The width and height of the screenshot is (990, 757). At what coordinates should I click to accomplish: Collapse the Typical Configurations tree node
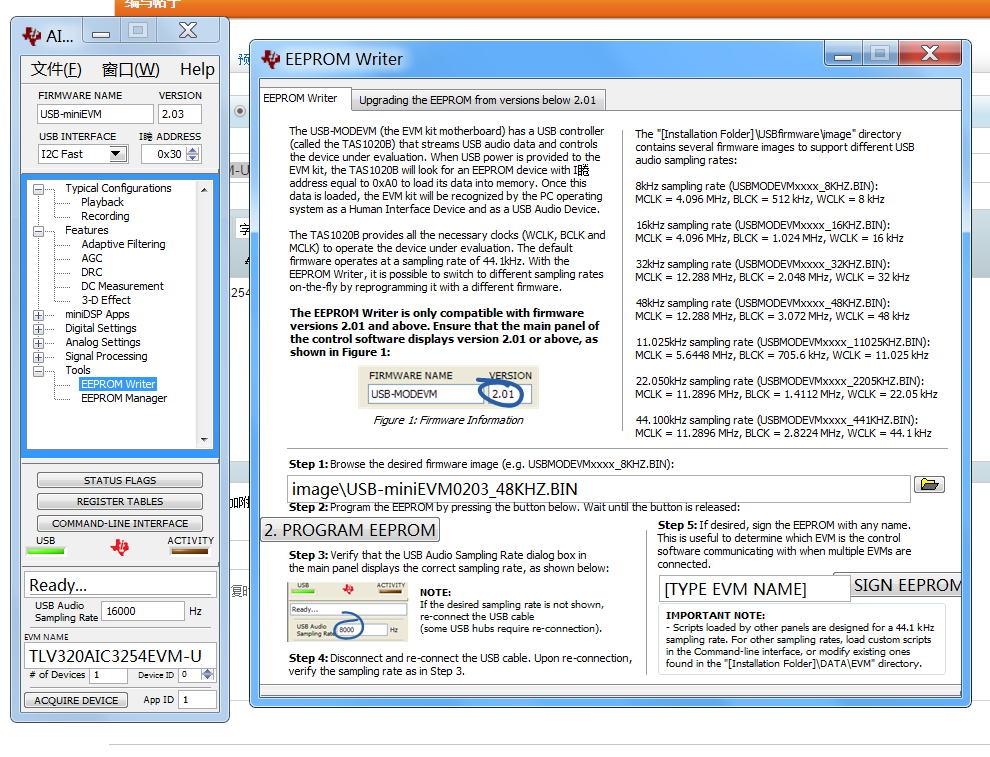[39, 189]
